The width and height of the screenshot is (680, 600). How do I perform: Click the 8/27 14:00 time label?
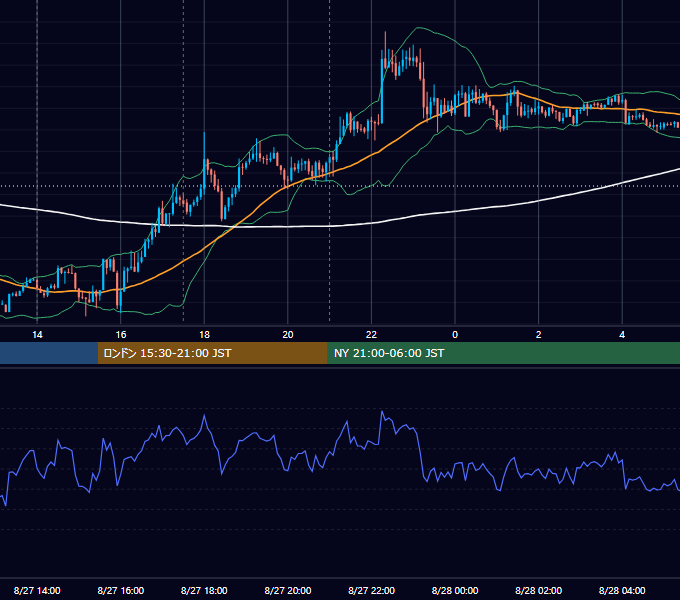coord(37,590)
